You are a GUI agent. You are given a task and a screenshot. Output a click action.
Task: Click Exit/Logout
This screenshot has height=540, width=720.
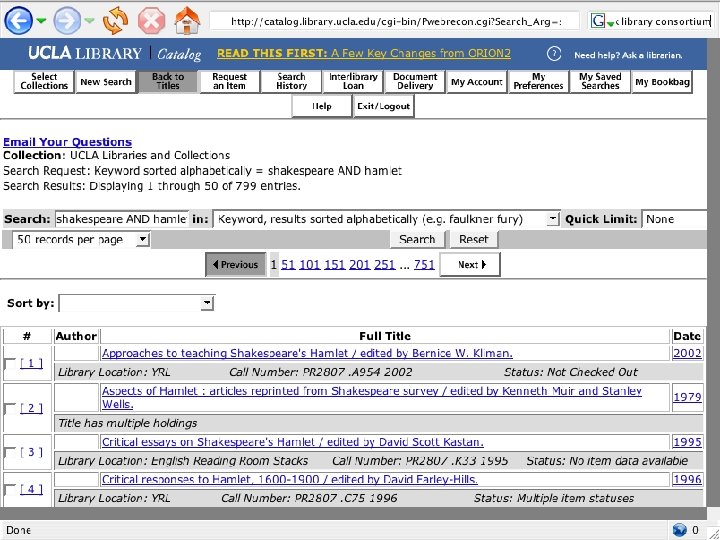[384, 106]
